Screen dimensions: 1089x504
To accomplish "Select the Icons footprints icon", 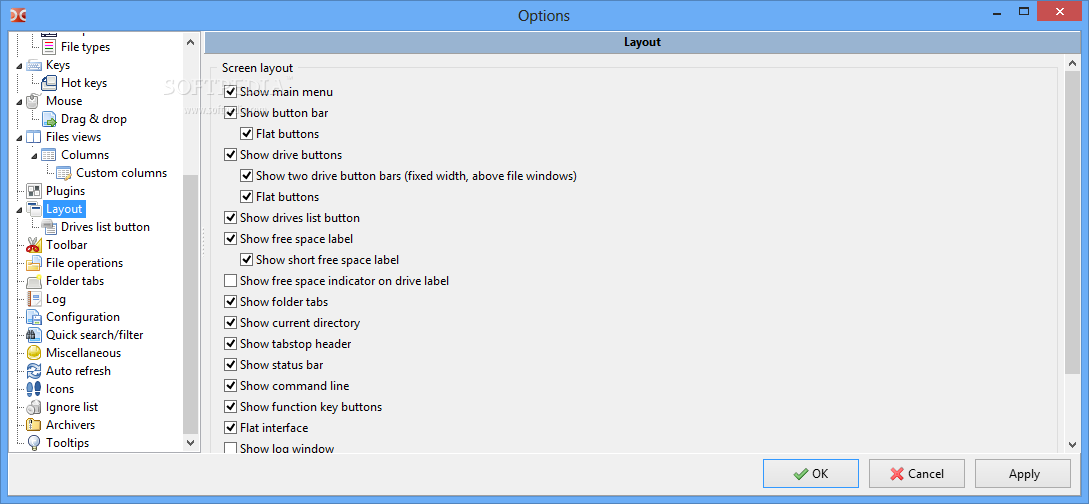I will (33, 389).
